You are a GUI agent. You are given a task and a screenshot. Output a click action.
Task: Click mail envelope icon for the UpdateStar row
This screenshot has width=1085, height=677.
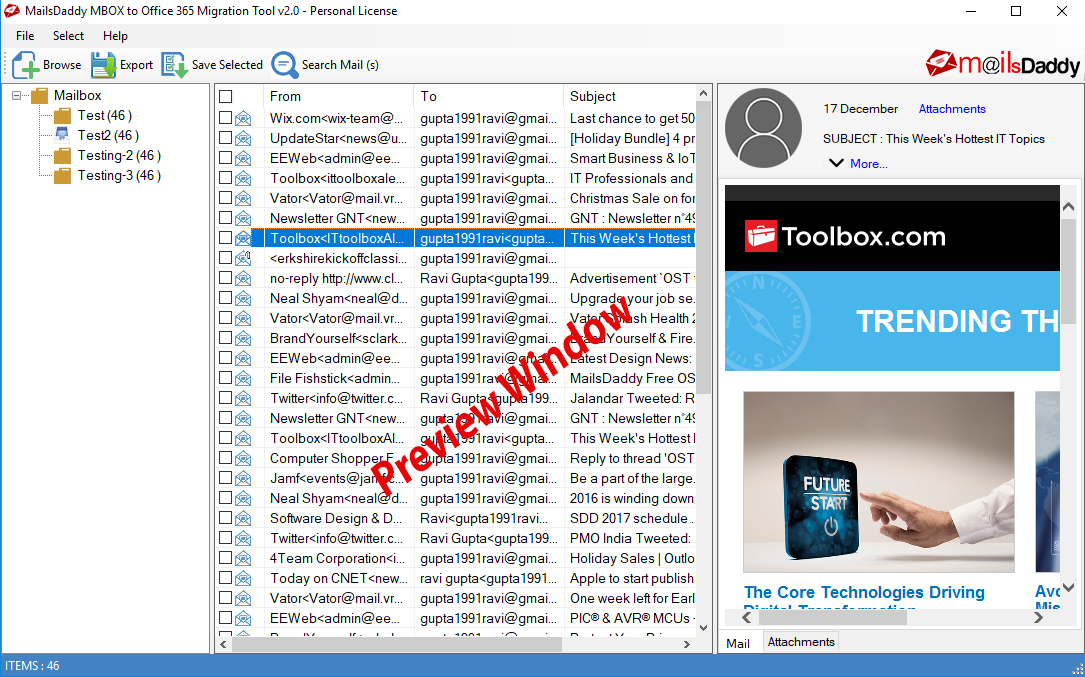(243, 138)
